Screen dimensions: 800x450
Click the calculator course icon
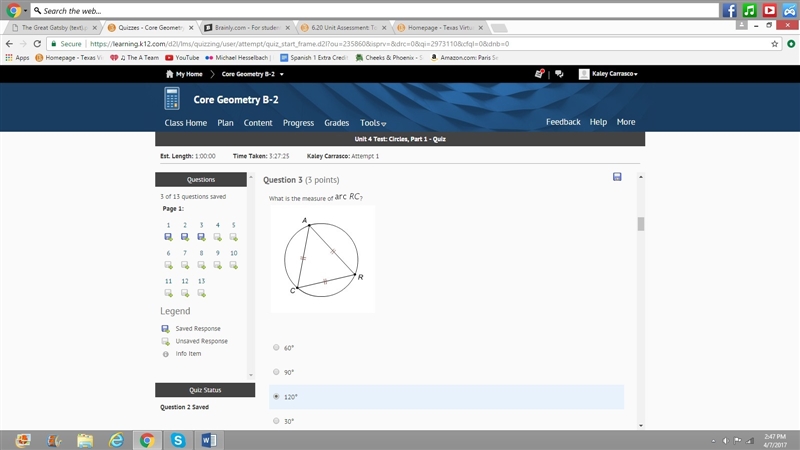[172, 99]
